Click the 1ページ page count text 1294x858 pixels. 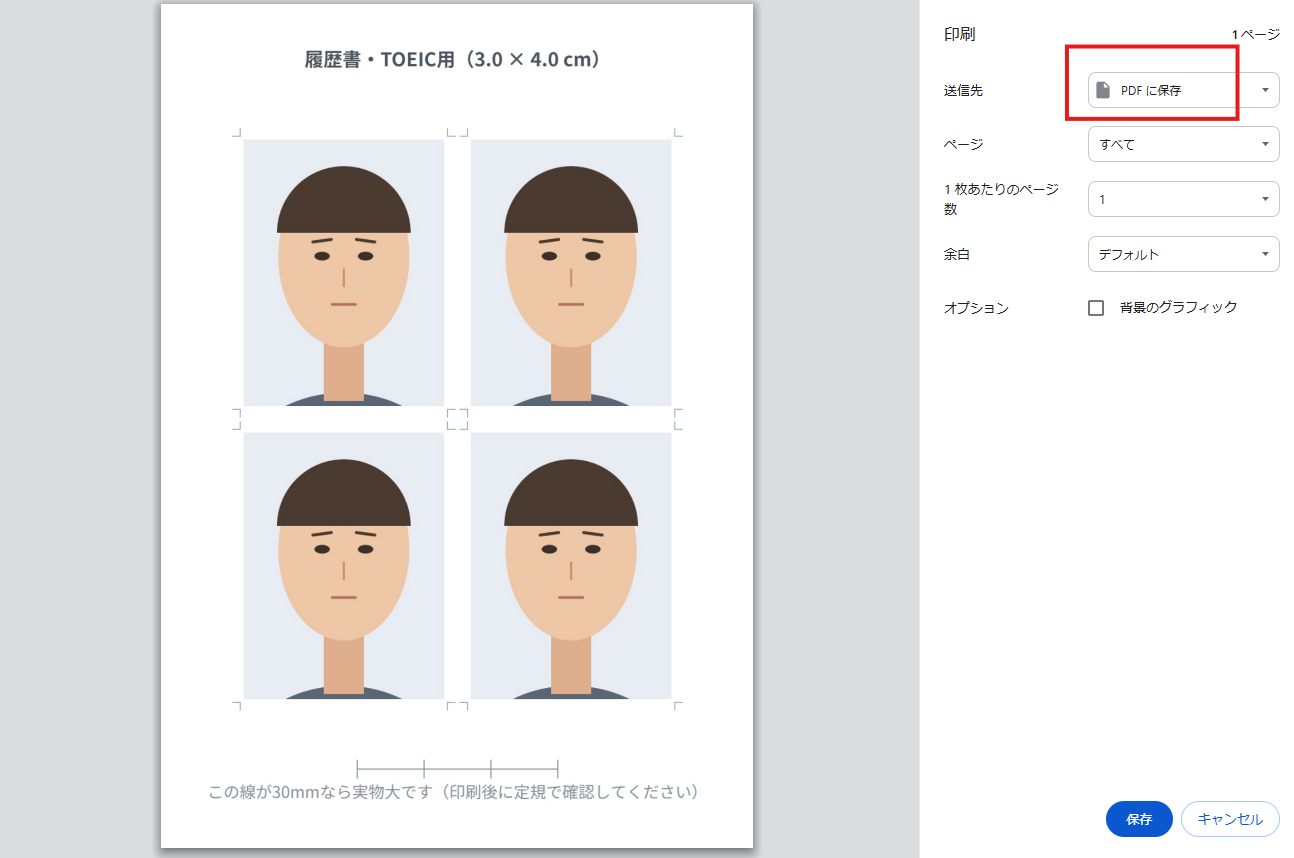pos(1255,35)
